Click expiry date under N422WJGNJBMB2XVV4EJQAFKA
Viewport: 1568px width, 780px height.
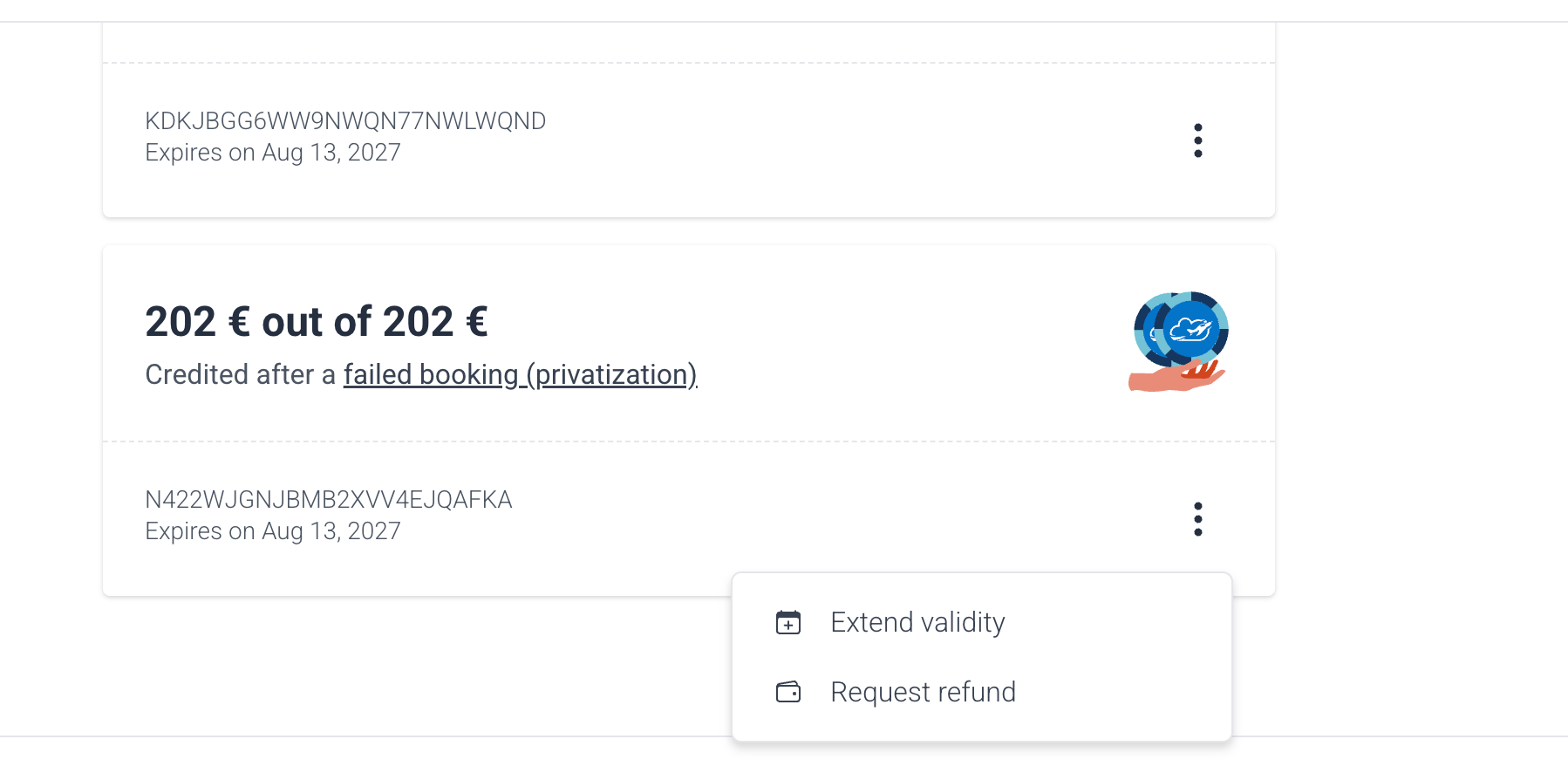[273, 531]
